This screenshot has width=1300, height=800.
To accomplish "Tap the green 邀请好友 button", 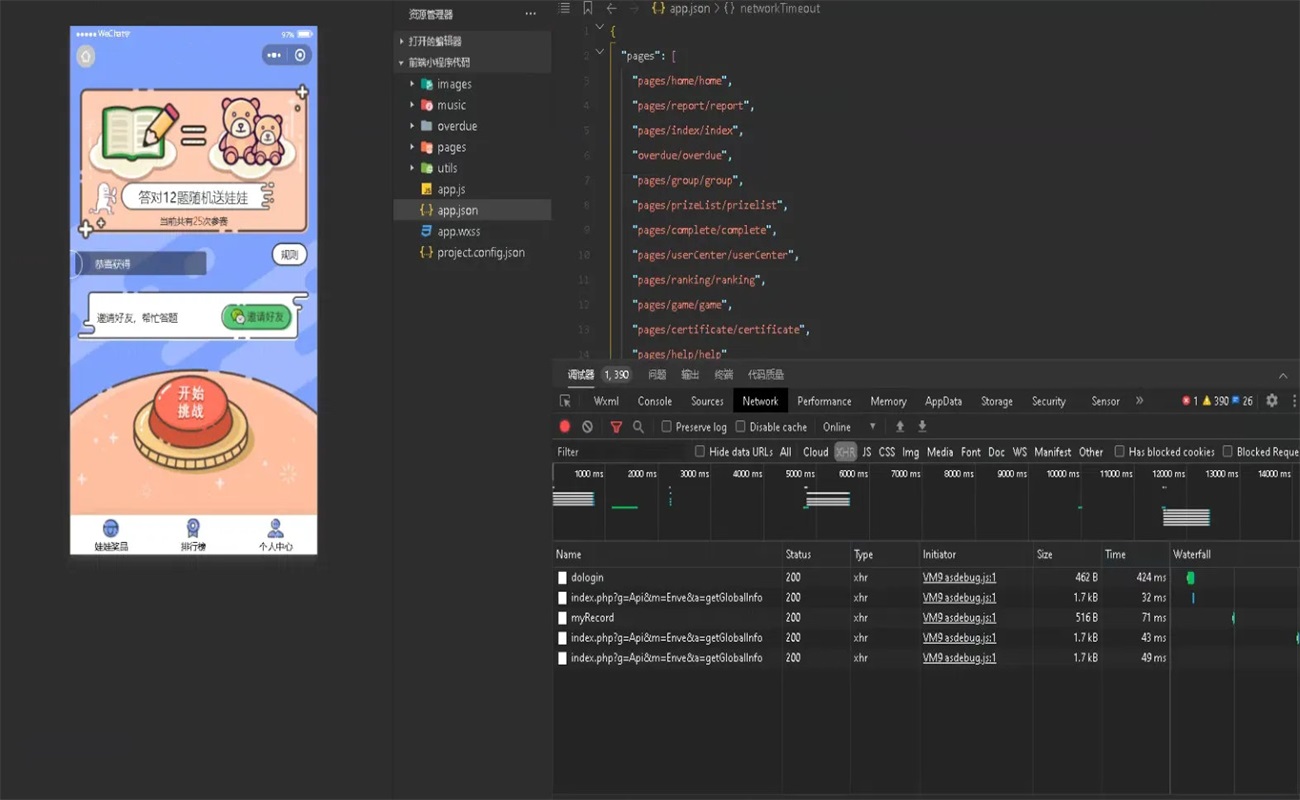I will (x=257, y=317).
